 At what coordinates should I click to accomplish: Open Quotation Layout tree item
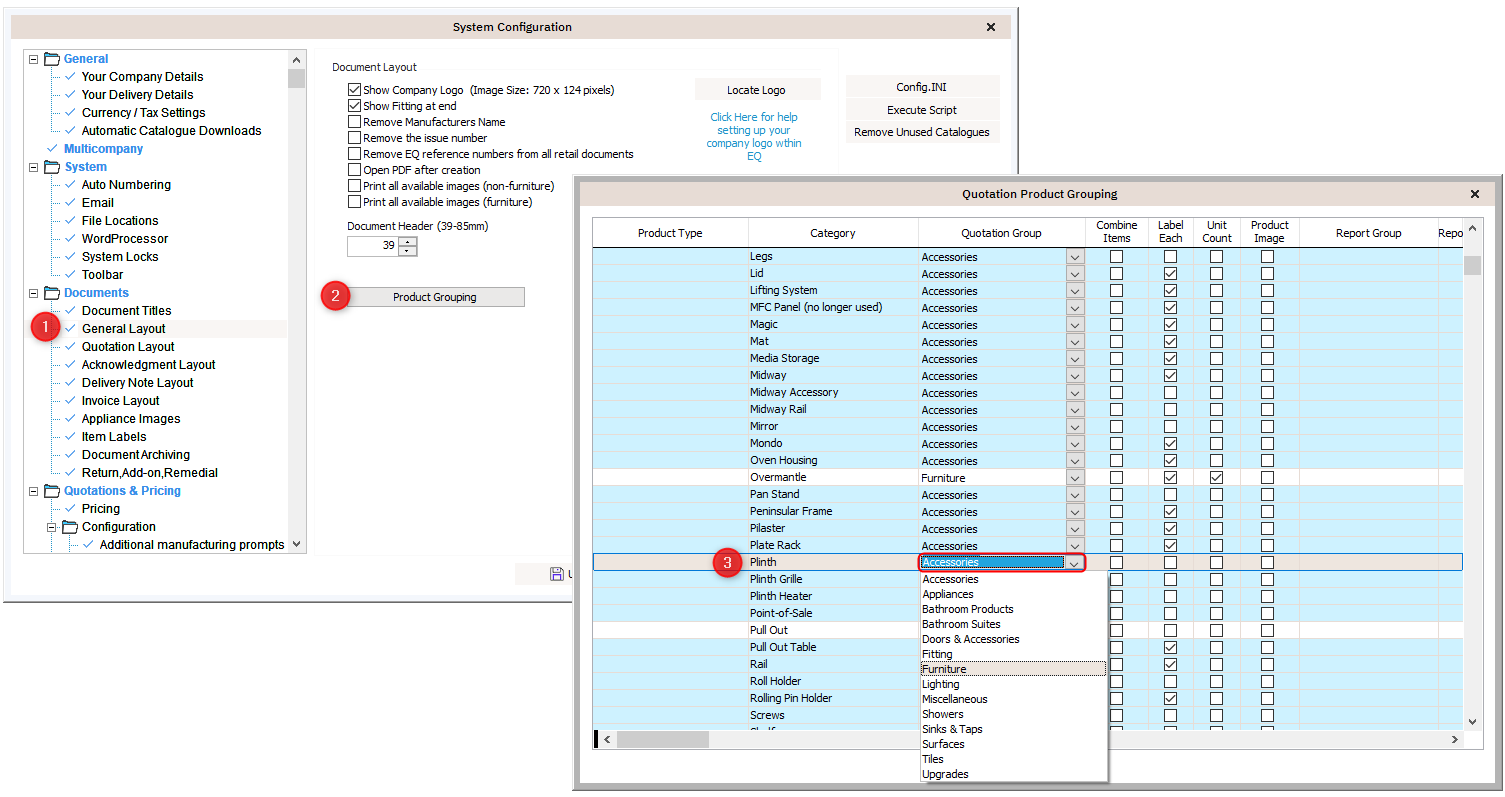128,347
